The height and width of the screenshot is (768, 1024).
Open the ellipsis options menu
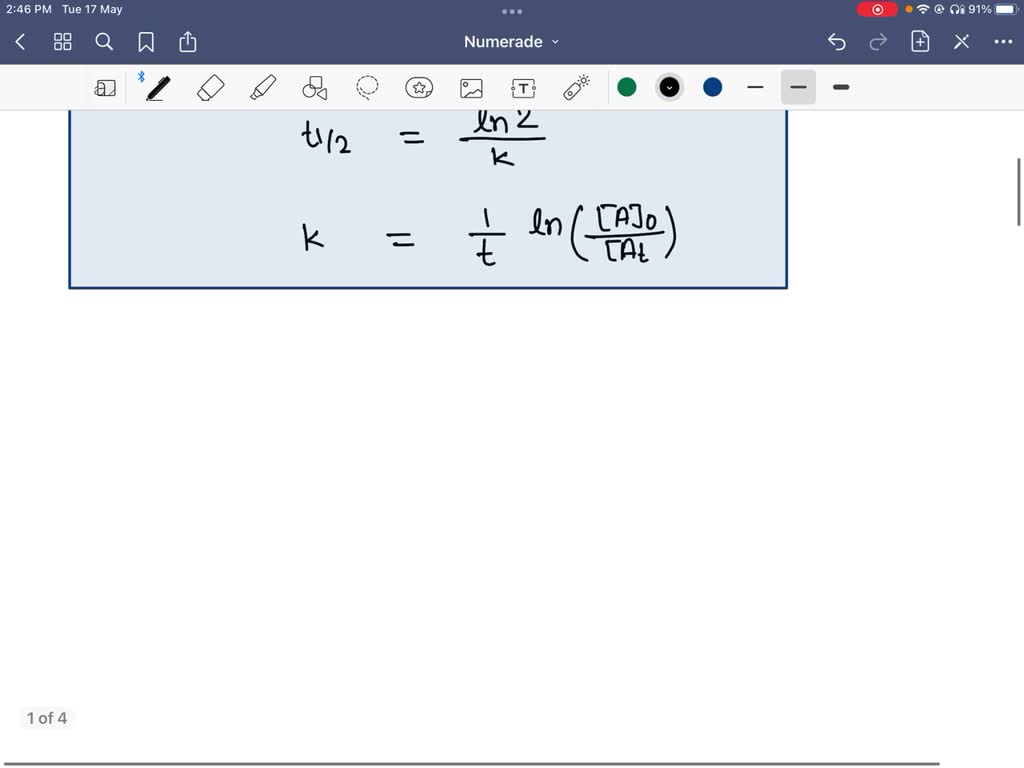tap(1004, 42)
